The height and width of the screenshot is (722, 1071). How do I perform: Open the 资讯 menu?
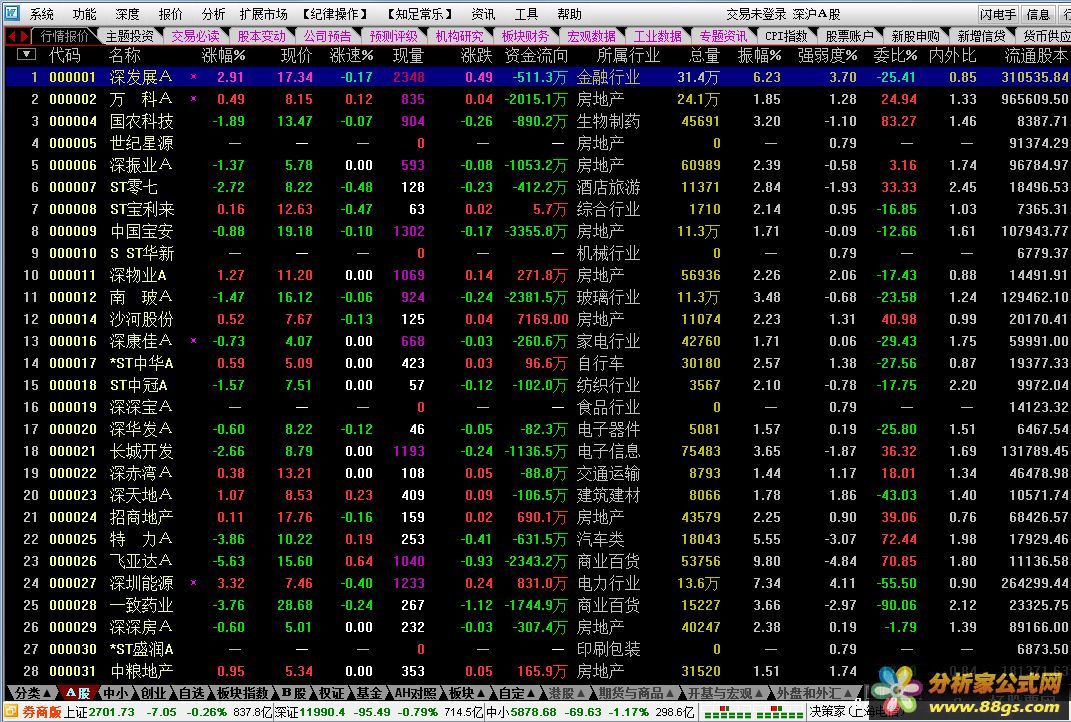484,14
